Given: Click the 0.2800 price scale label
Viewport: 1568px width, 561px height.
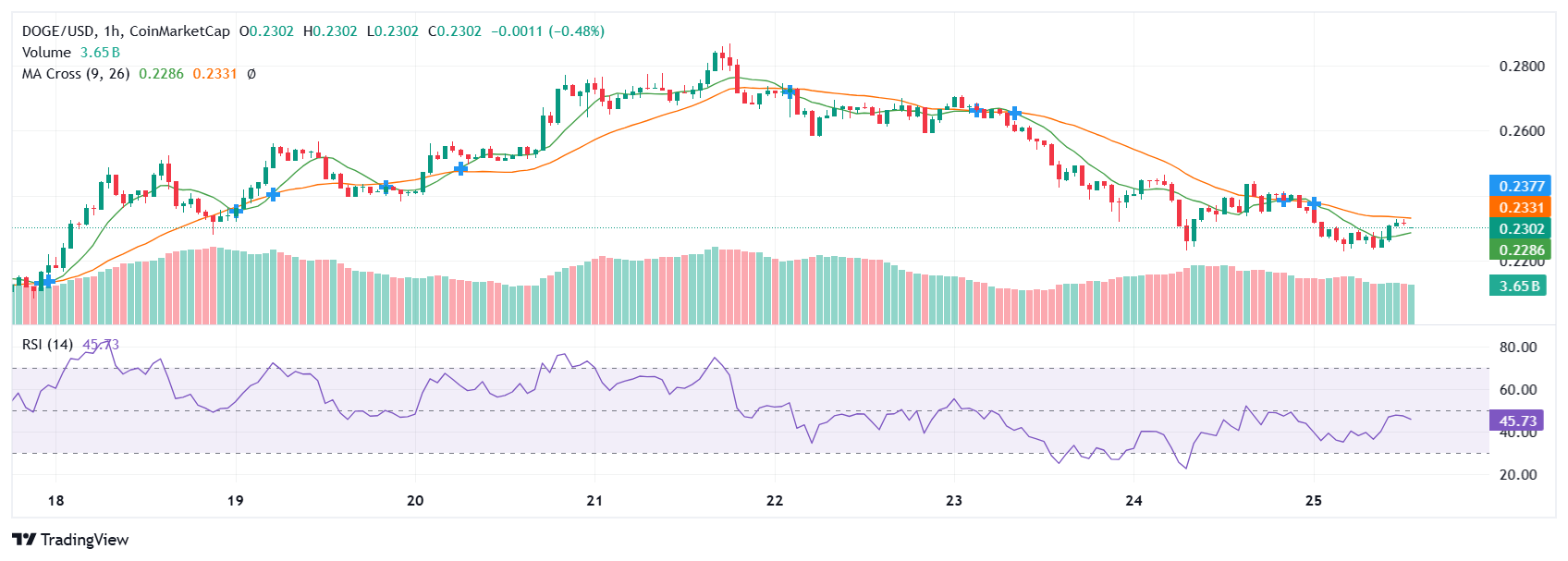Looking at the screenshot, I should (x=1521, y=67).
